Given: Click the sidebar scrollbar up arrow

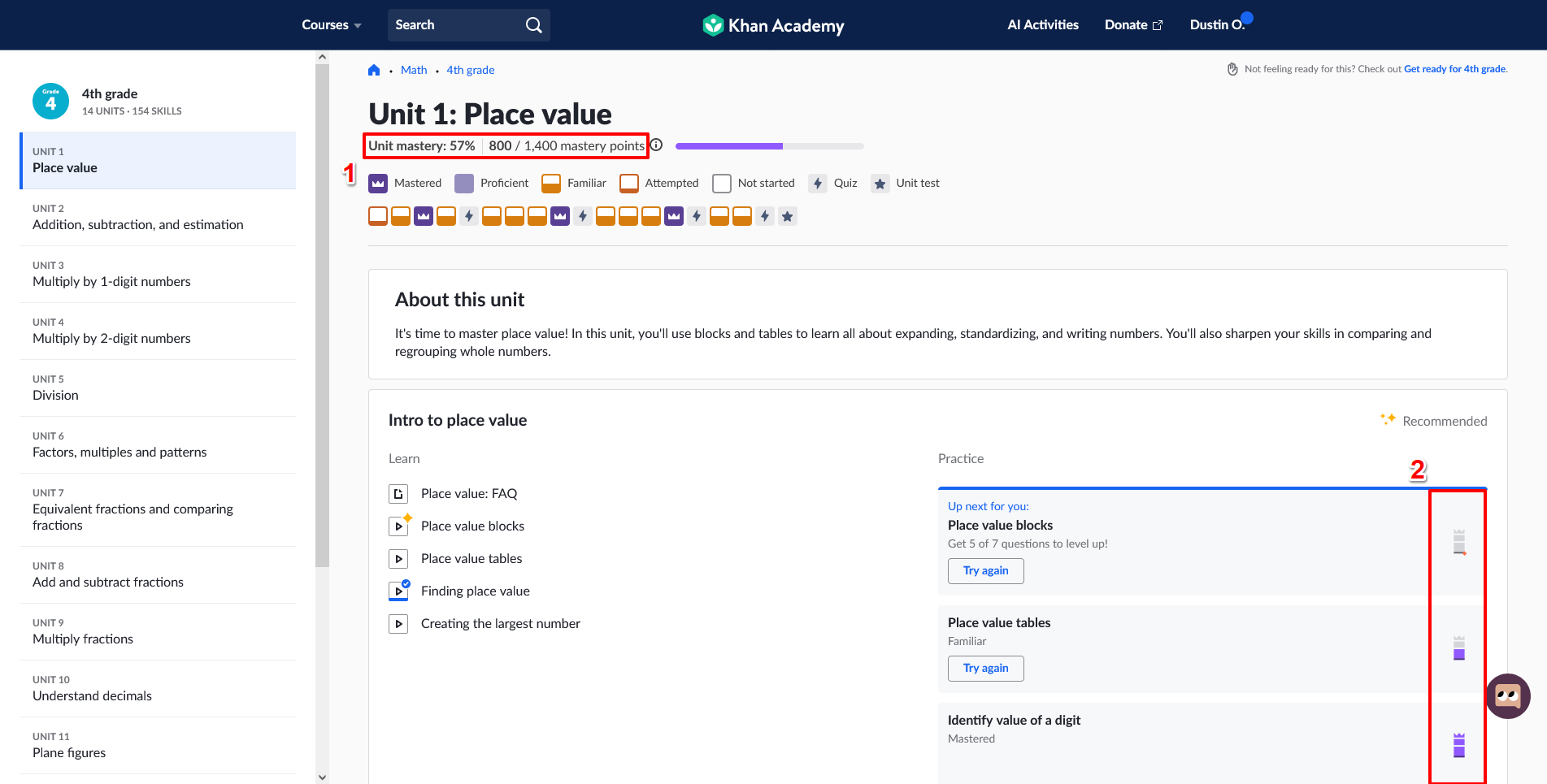Looking at the screenshot, I should click(x=322, y=57).
